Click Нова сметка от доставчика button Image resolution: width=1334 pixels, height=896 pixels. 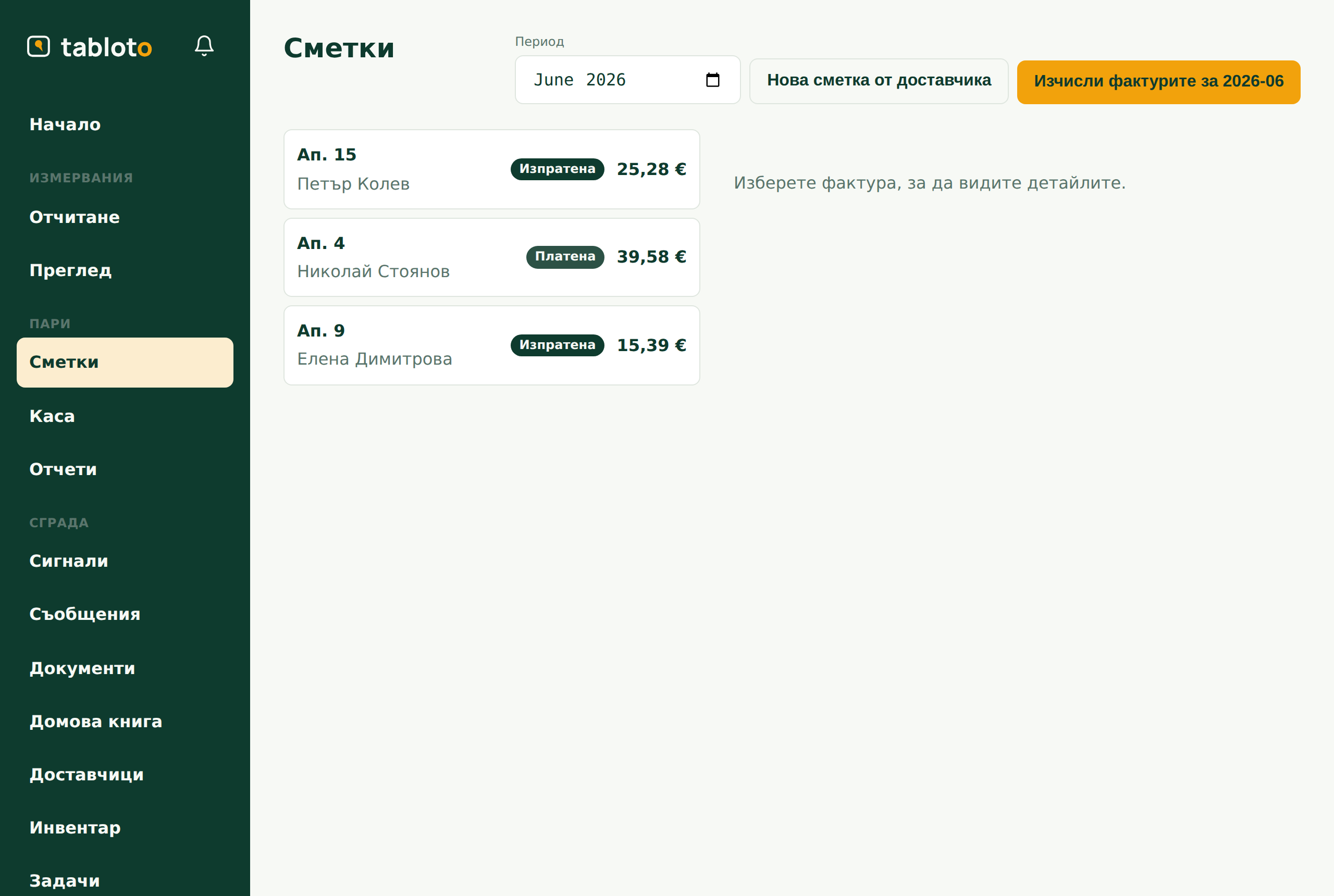tap(879, 81)
